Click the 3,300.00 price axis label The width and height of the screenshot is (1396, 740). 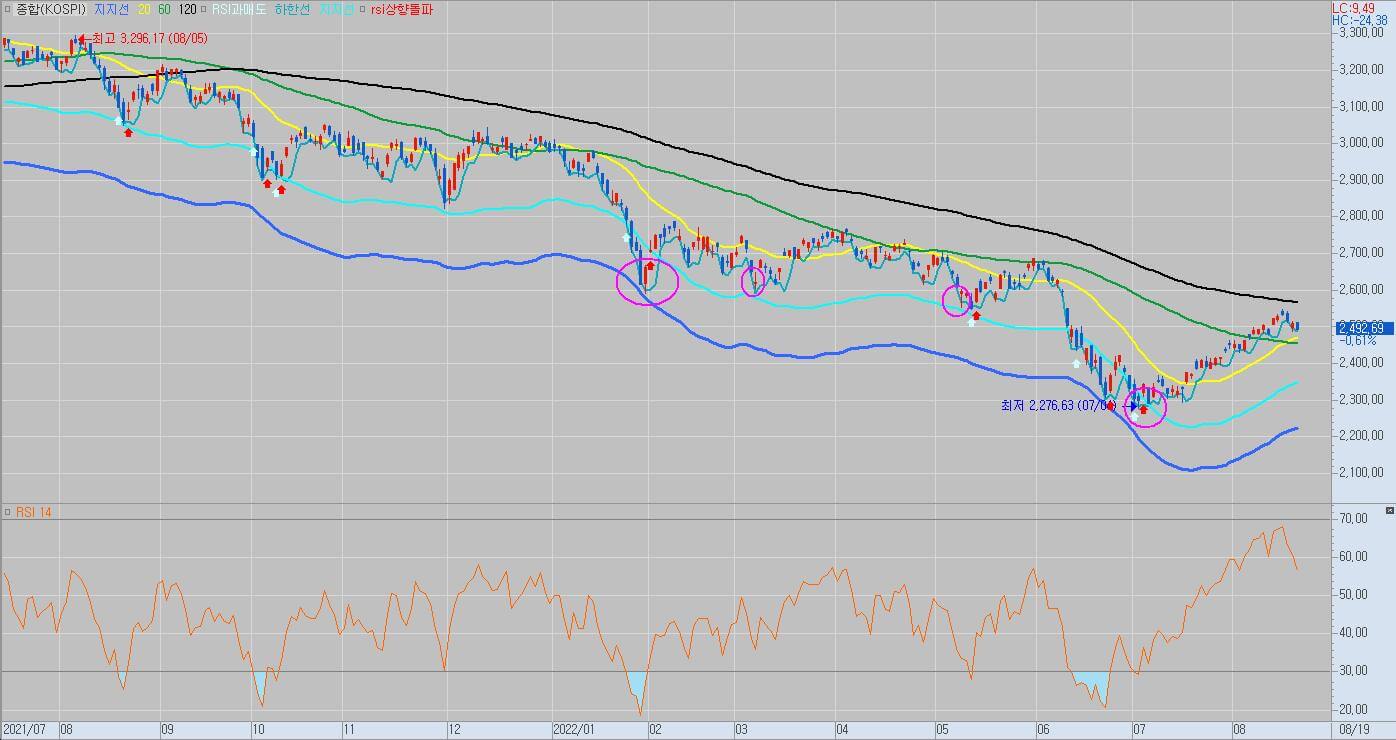(x=1361, y=33)
